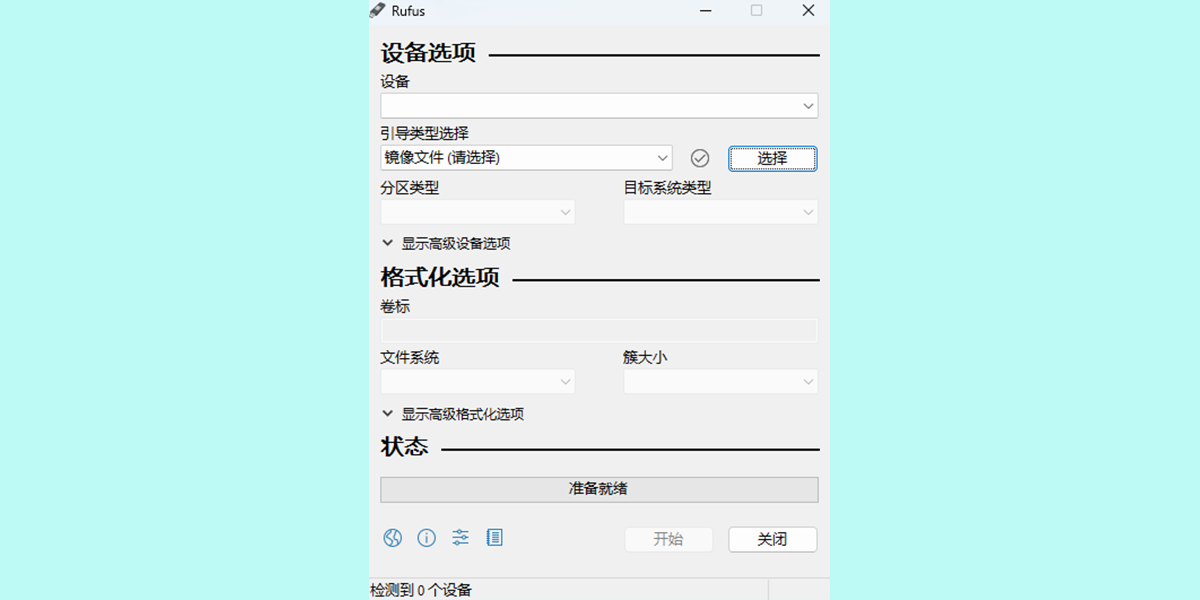Click the 开始 start button
Image resolution: width=1200 pixels, height=600 pixels.
pos(668,539)
